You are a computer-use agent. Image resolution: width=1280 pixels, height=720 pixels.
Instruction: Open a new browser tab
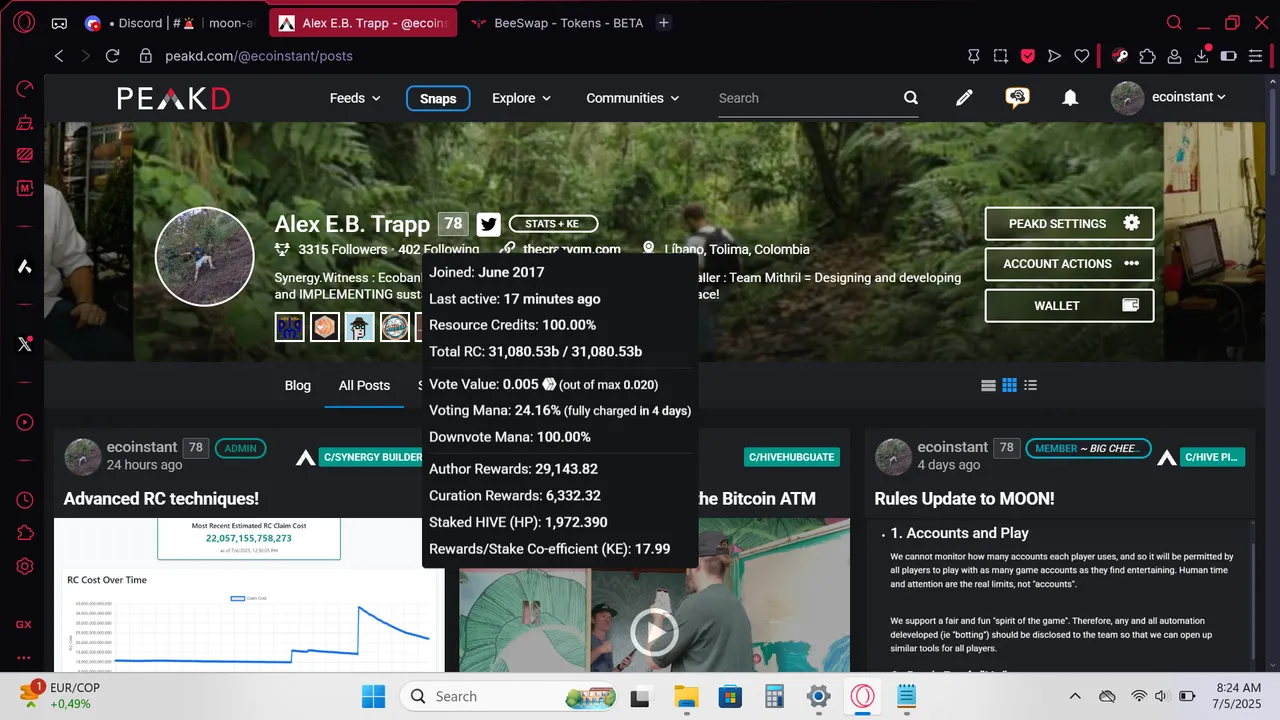point(664,23)
